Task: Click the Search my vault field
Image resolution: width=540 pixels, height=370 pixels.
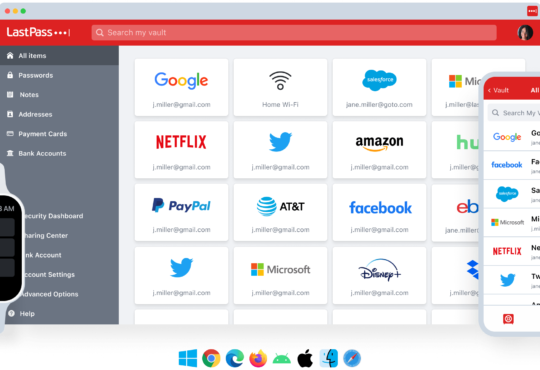Action: pos(294,33)
